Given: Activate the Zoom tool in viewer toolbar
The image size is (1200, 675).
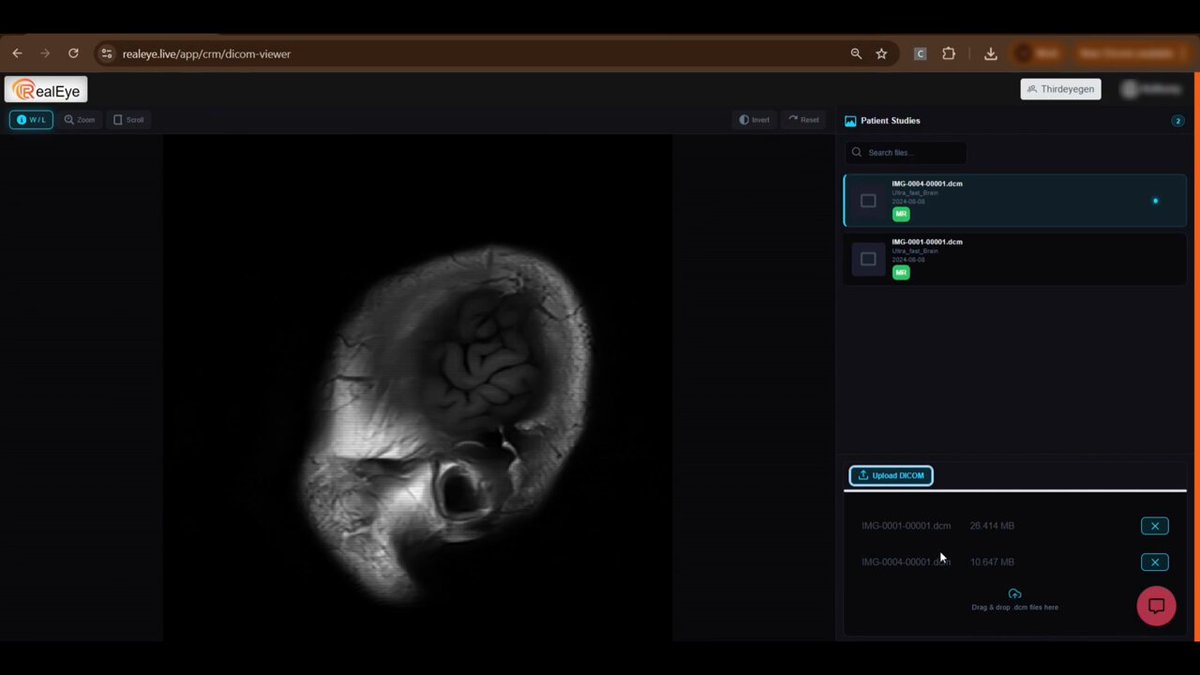Looking at the screenshot, I should coord(79,120).
